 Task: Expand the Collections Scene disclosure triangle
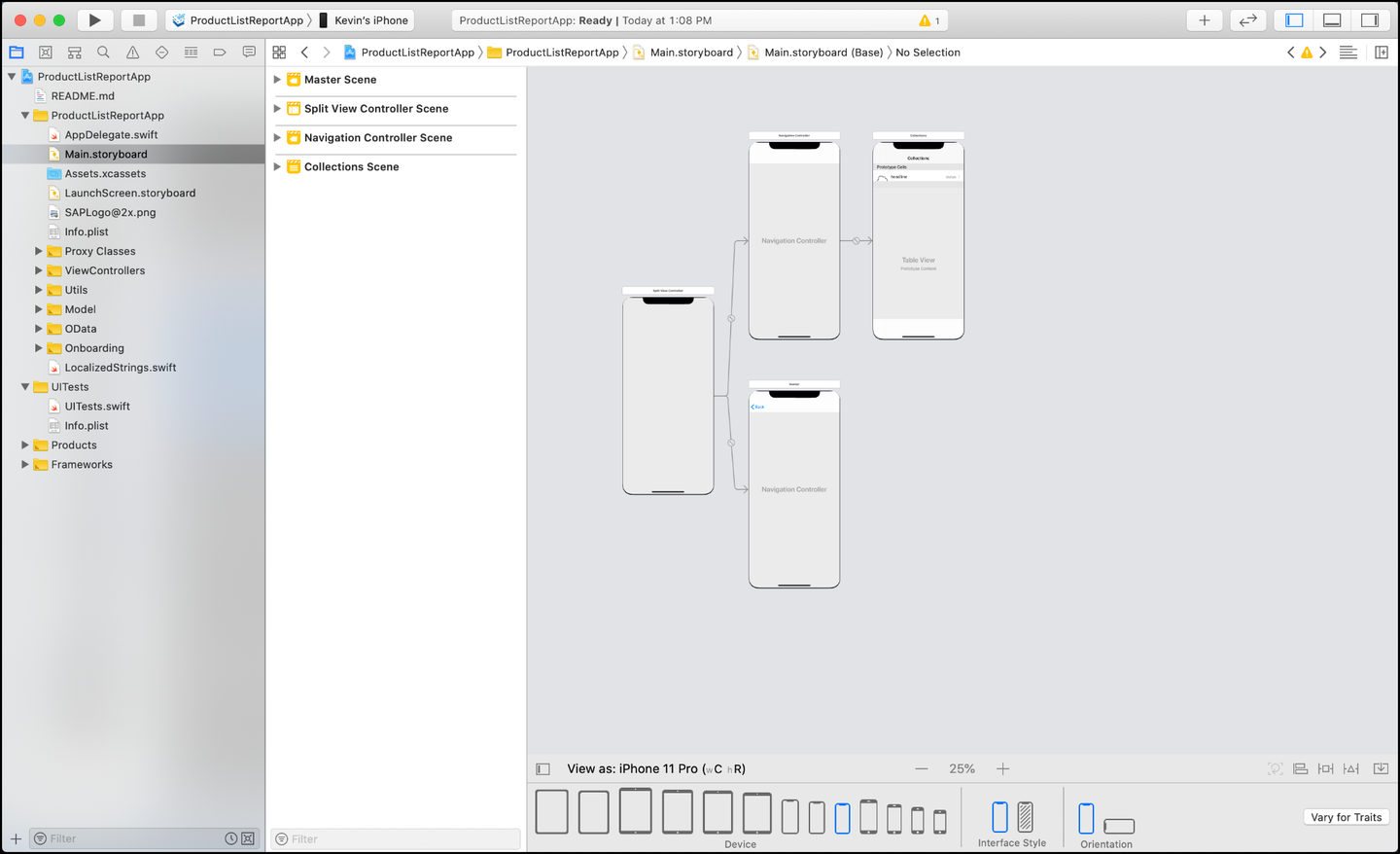[277, 167]
